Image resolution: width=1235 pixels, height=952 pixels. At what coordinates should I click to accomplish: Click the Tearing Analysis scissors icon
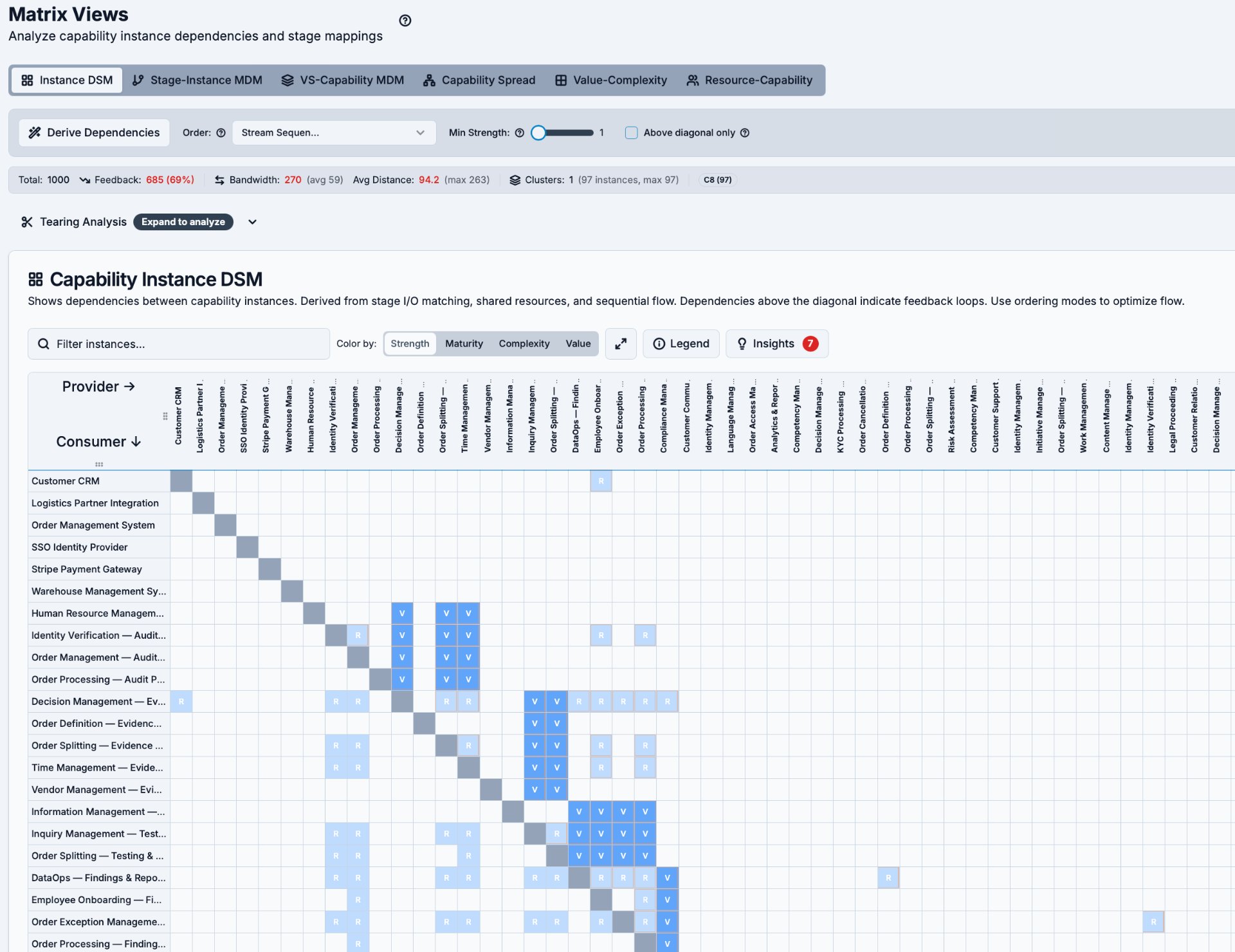tap(27, 222)
